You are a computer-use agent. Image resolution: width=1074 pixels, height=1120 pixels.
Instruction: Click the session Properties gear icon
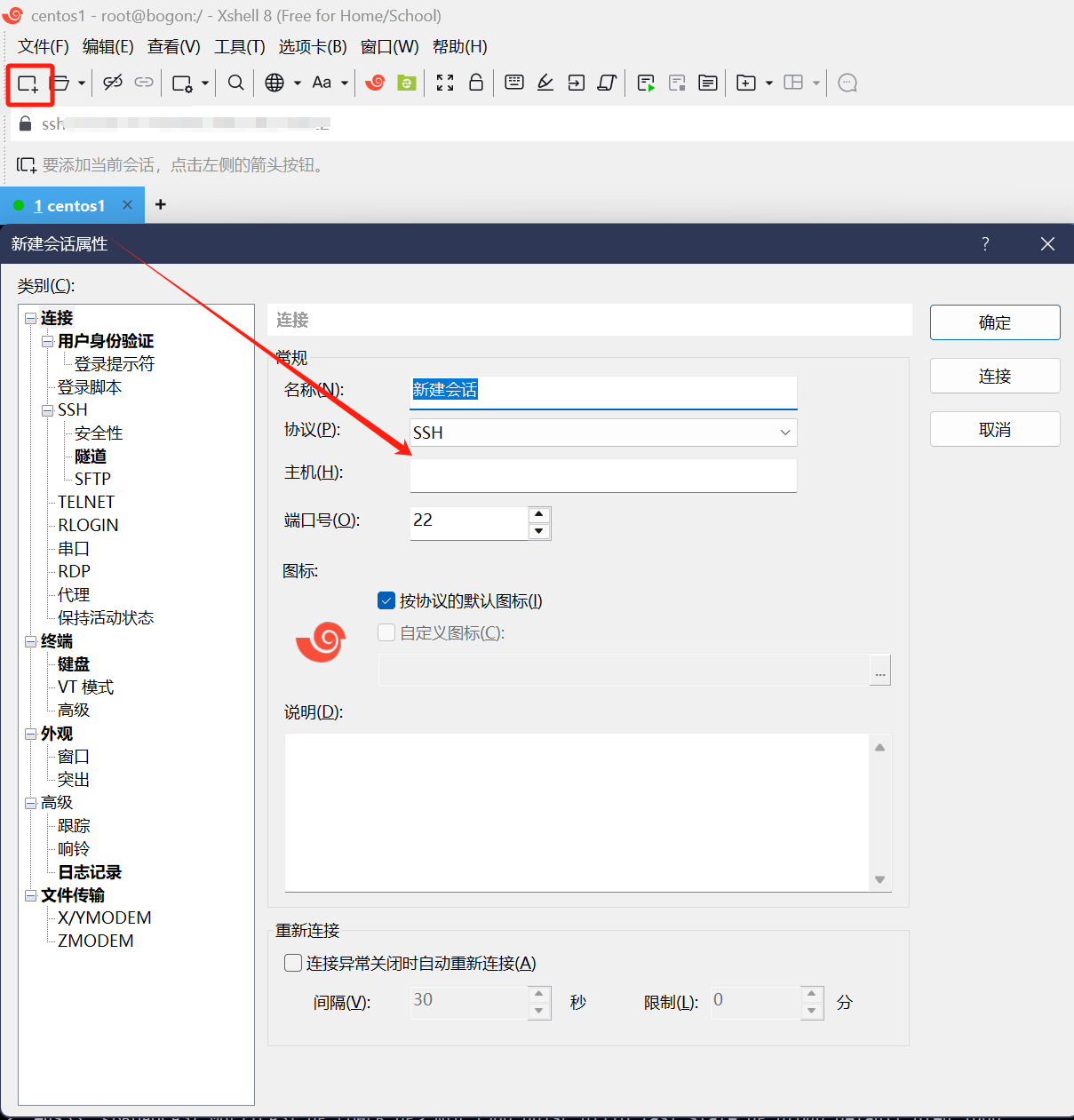click(x=182, y=83)
